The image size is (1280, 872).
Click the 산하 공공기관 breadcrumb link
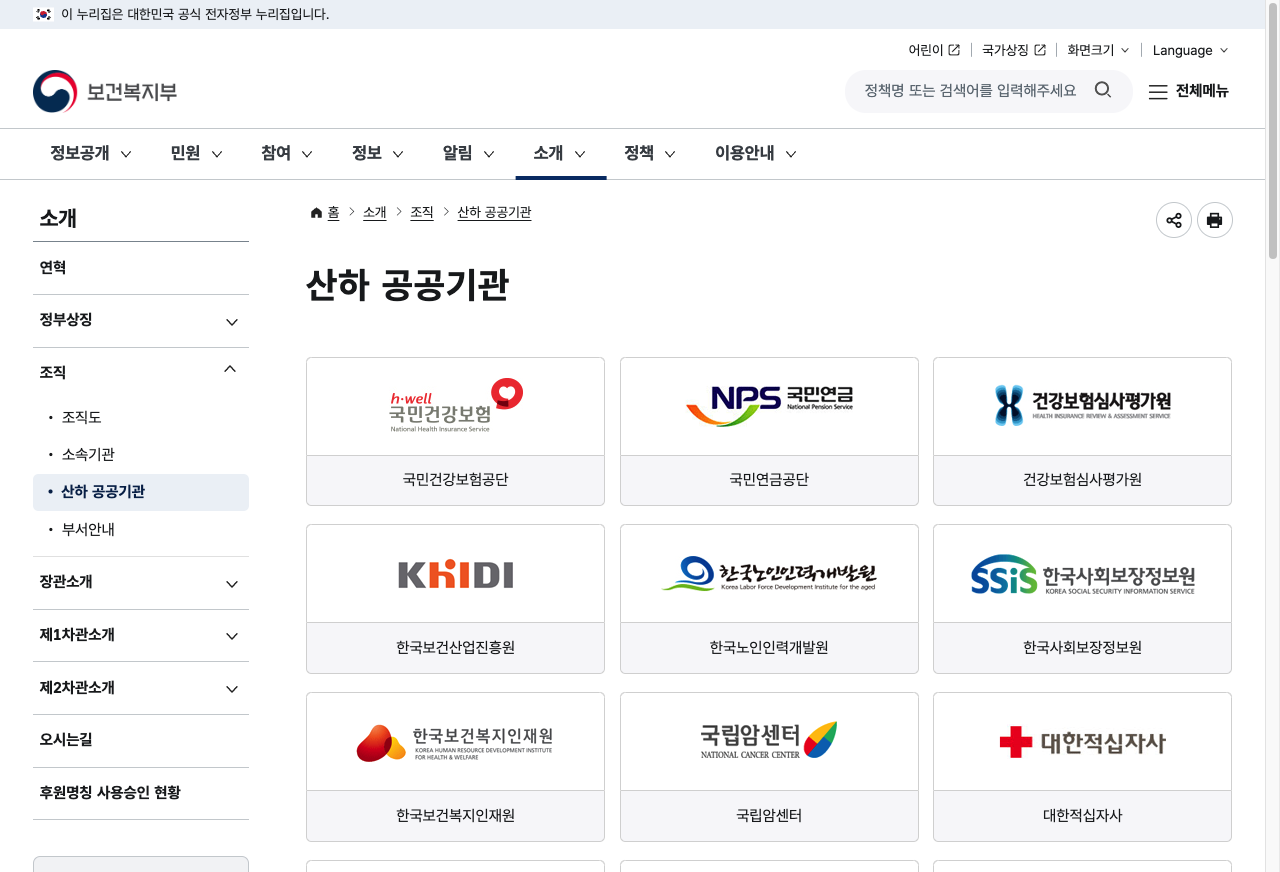point(494,213)
